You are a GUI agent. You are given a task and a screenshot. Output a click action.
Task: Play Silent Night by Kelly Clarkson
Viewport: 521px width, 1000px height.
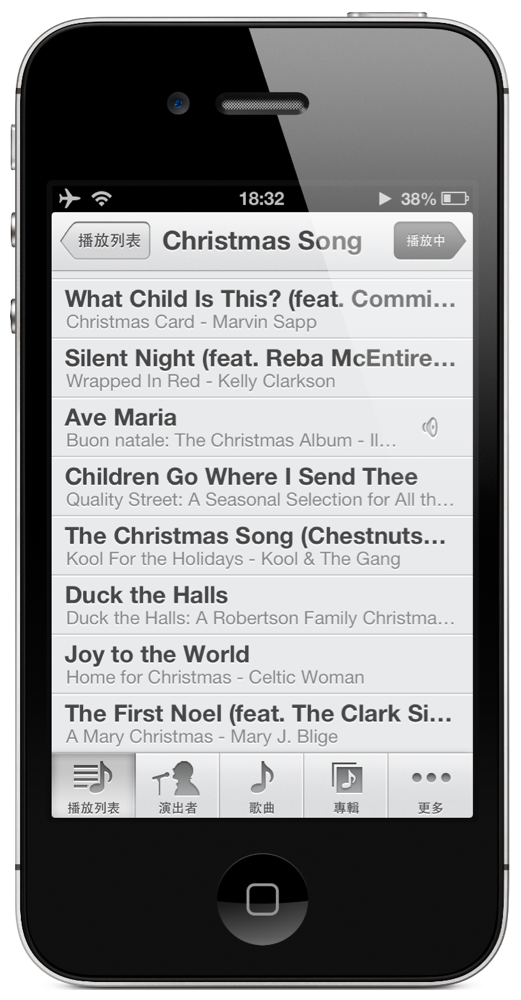click(x=262, y=368)
